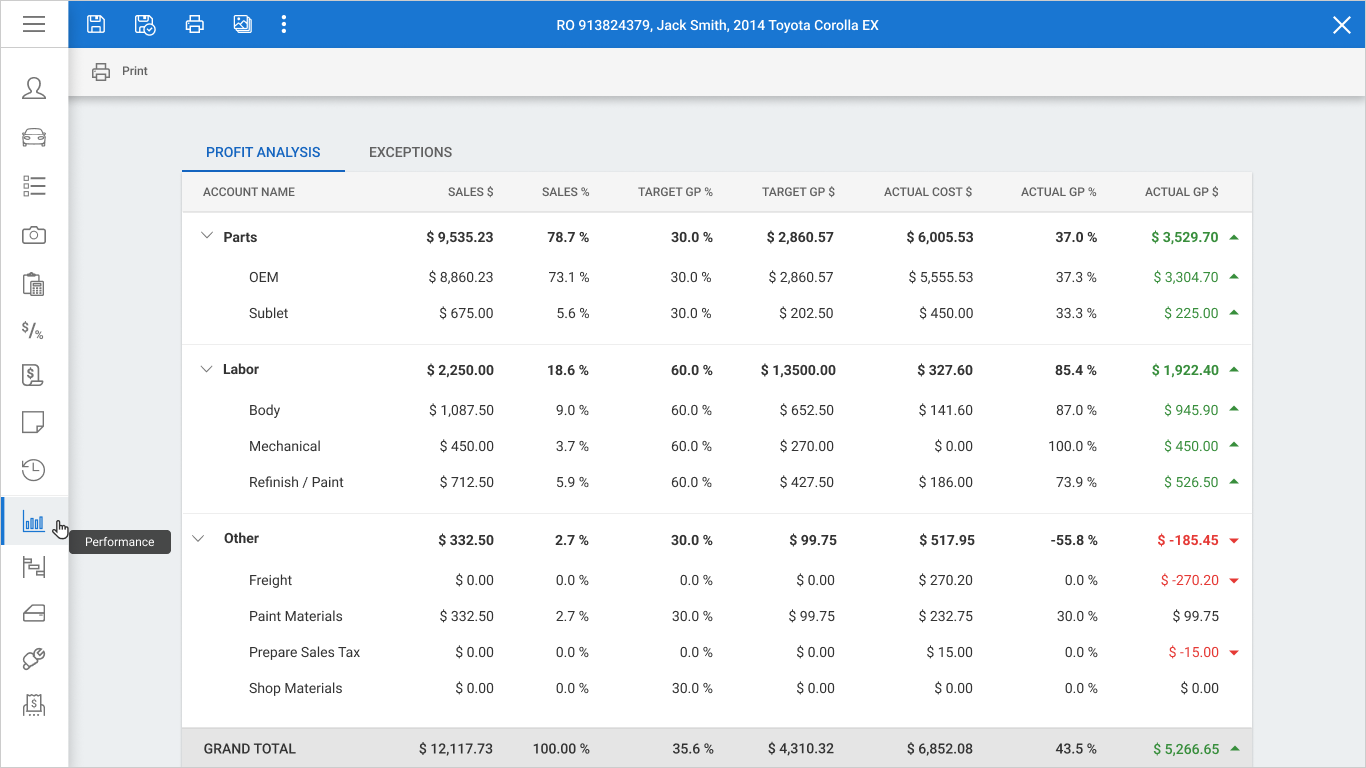Select the Refinish / Paint row label
Image resolution: width=1366 pixels, height=768 pixels.
[296, 482]
